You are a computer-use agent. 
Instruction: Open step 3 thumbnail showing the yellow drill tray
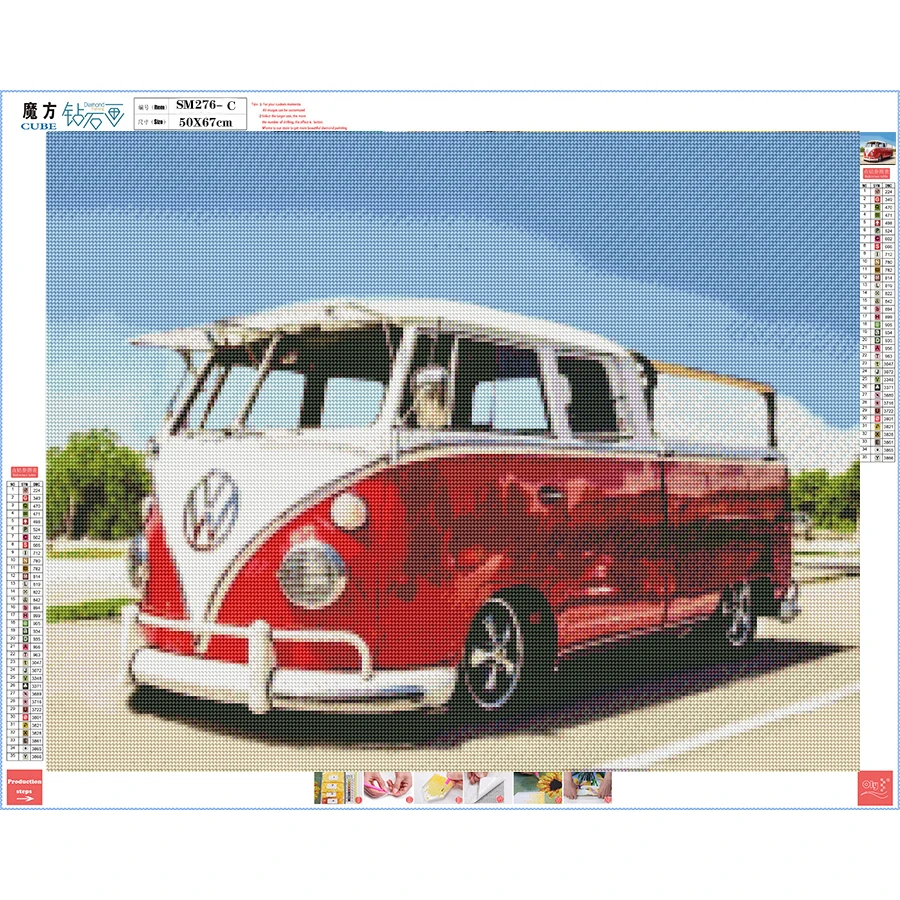[438, 787]
